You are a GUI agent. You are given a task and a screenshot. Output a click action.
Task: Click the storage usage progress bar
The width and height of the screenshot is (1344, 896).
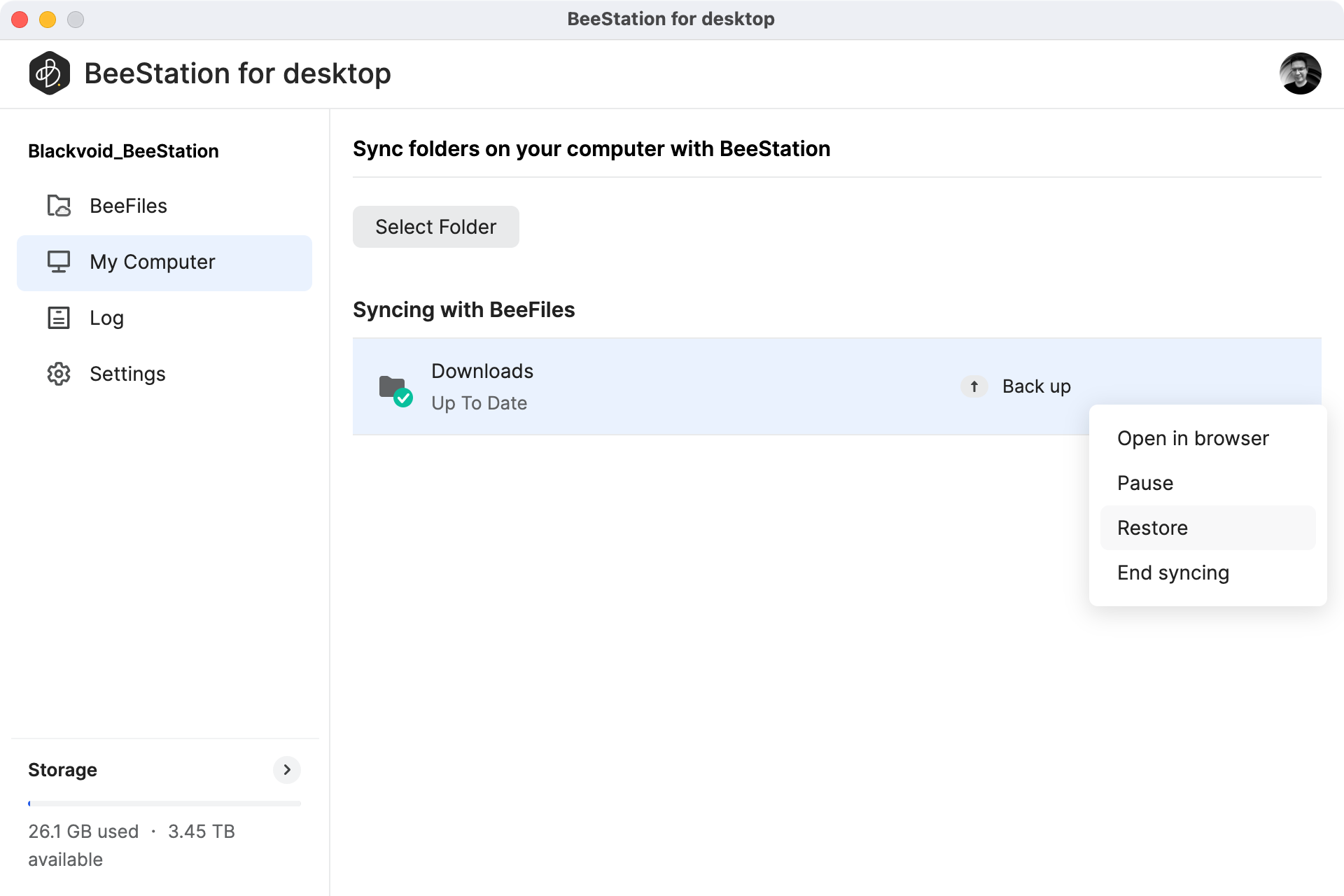tap(164, 804)
